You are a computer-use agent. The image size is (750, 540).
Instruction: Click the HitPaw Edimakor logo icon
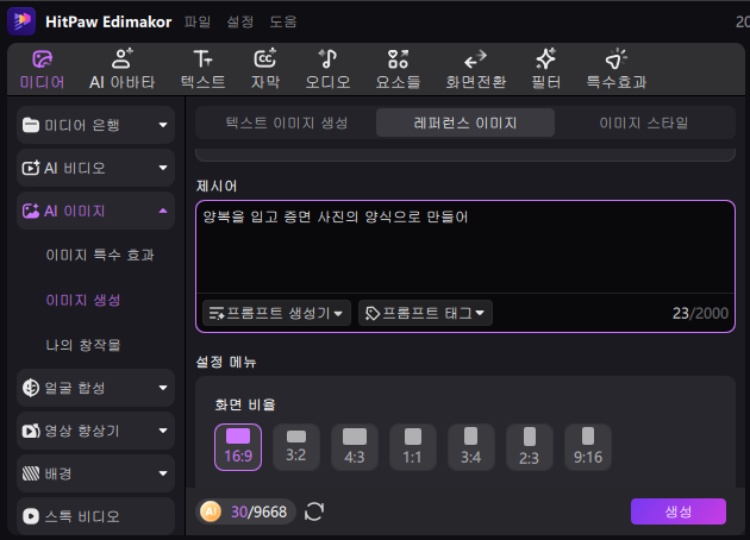pos(22,21)
